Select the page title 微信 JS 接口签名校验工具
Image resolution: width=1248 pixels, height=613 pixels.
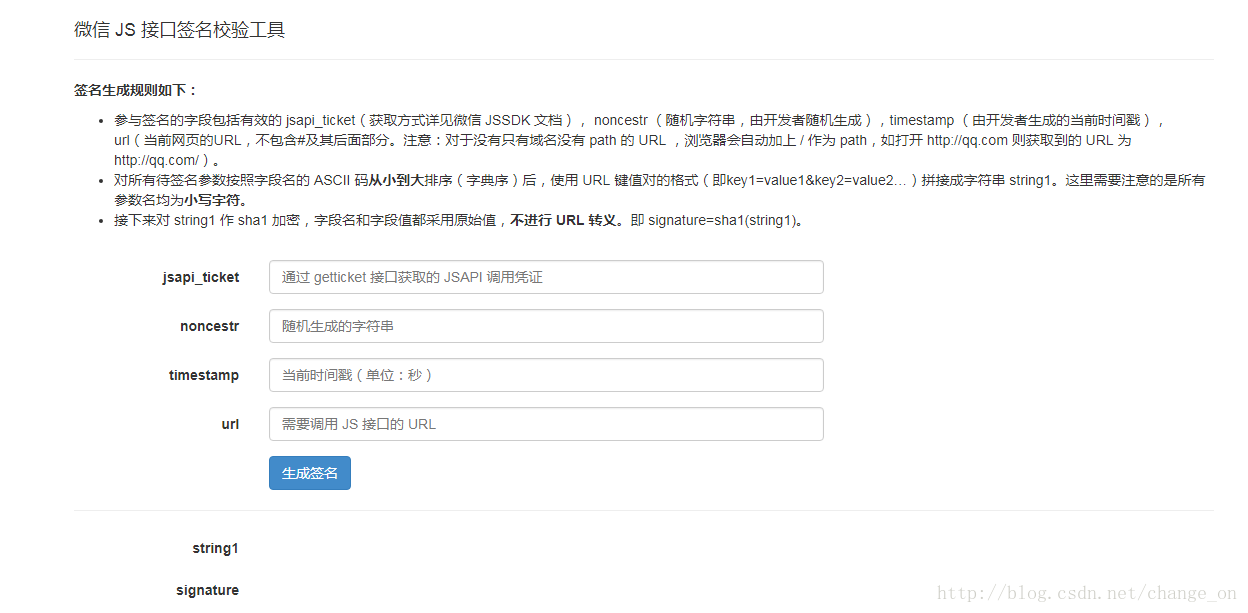pos(176,29)
